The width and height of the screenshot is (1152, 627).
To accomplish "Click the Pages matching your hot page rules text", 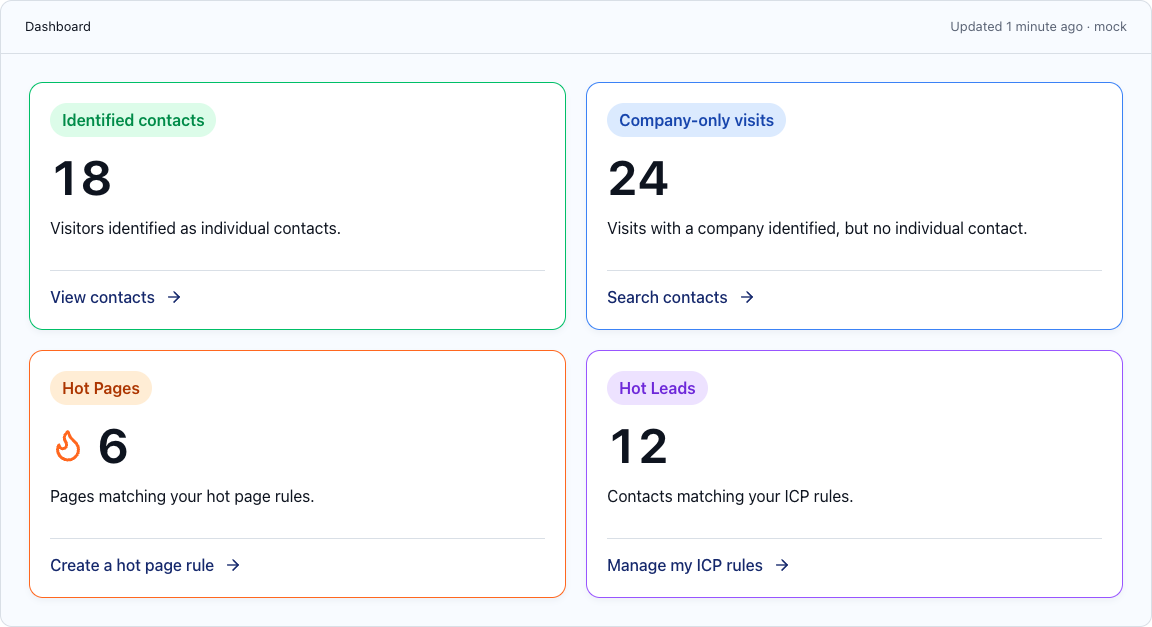I will [x=182, y=496].
